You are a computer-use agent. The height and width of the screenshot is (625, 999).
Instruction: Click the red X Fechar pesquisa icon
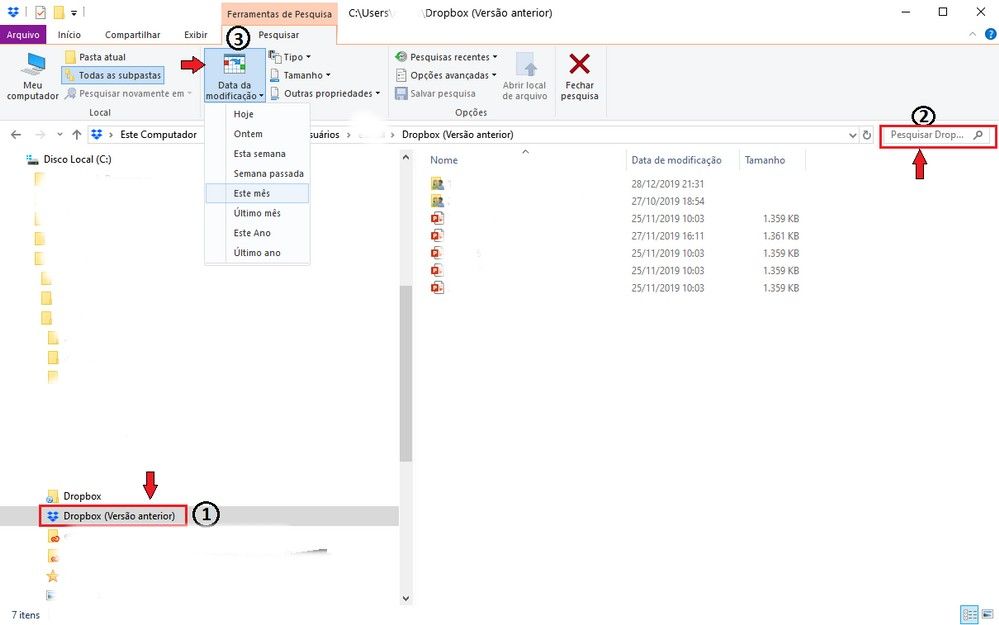(579, 66)
